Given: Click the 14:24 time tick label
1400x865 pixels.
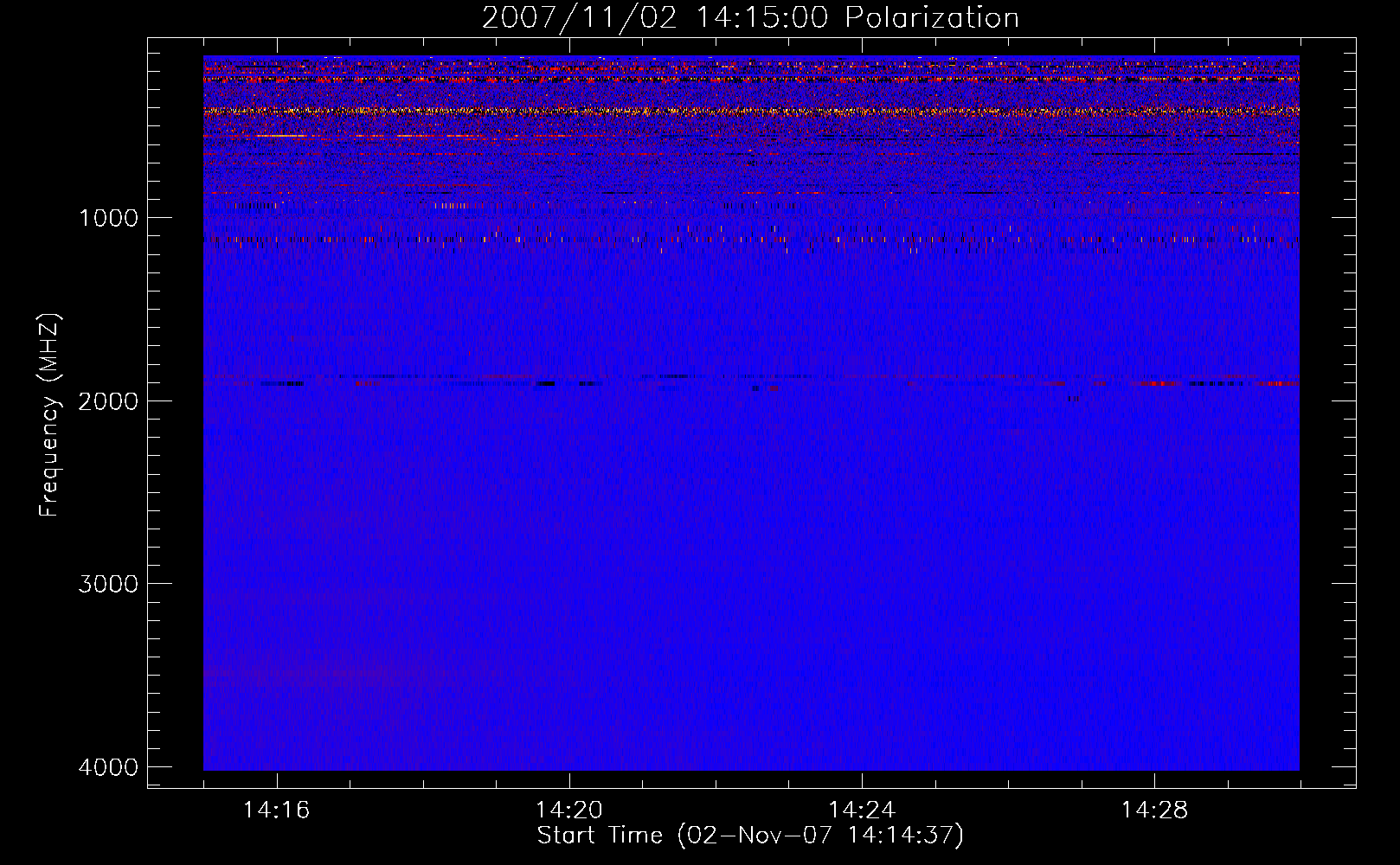Looking at the screenshot, I should (862, 811).
